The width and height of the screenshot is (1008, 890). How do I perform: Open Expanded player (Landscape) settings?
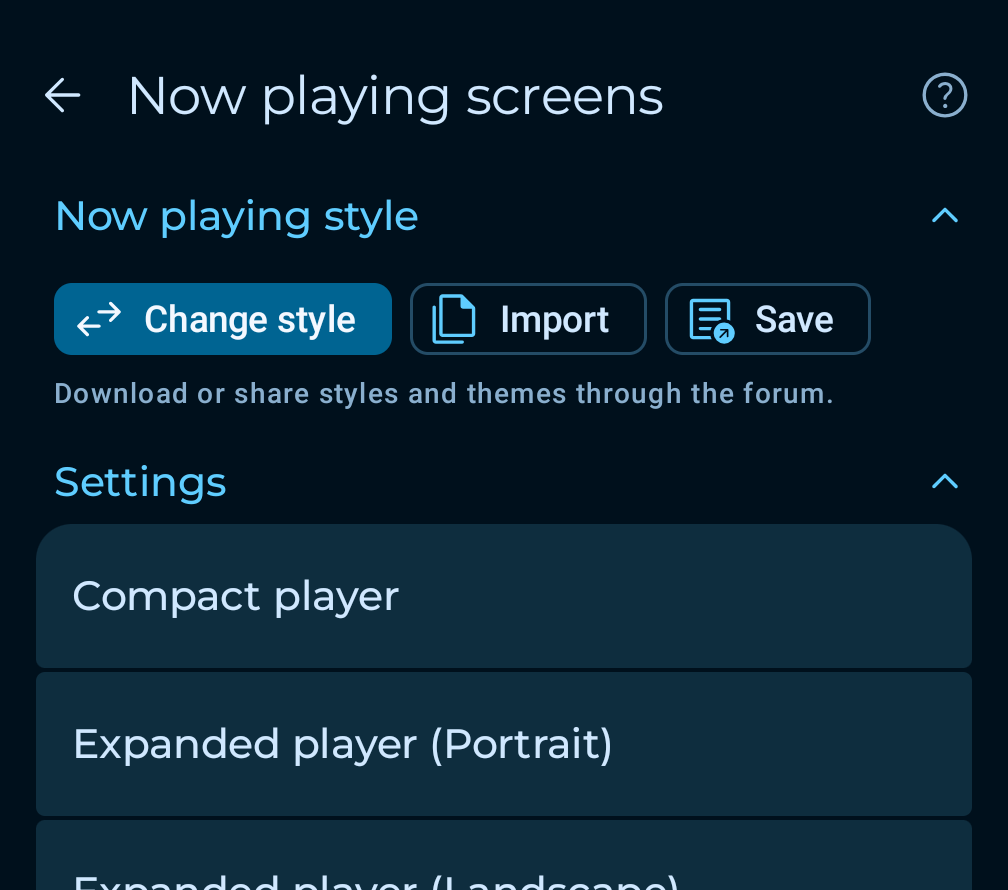[x=503, y=872]
